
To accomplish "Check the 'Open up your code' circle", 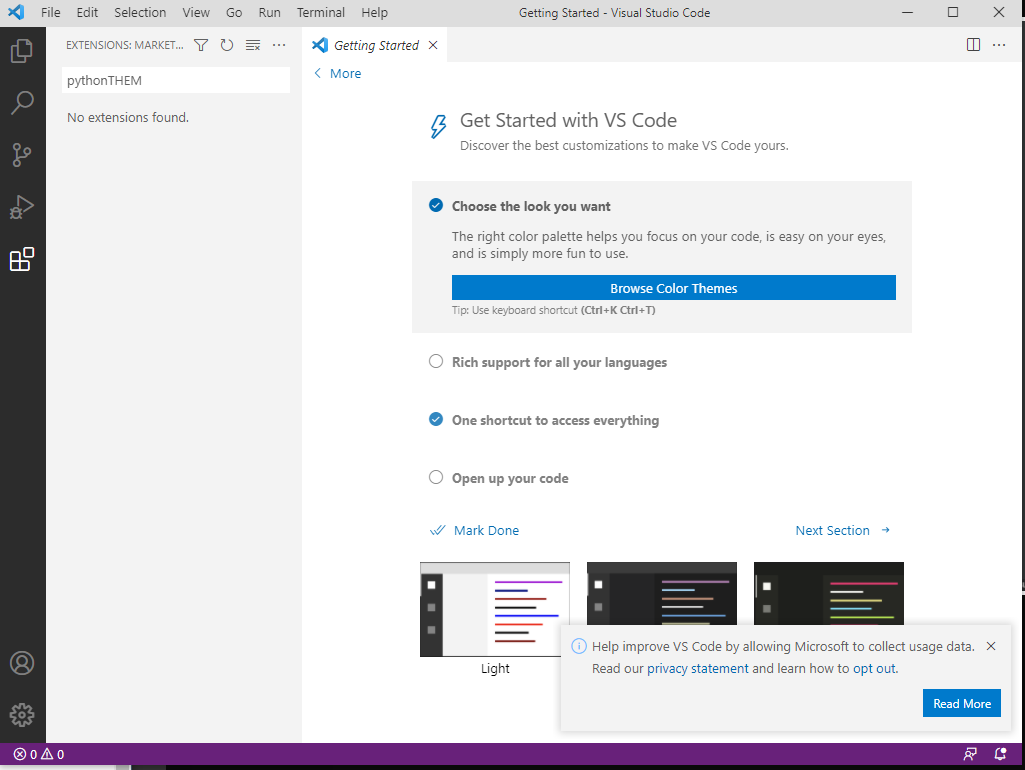I will click(435, 477).
